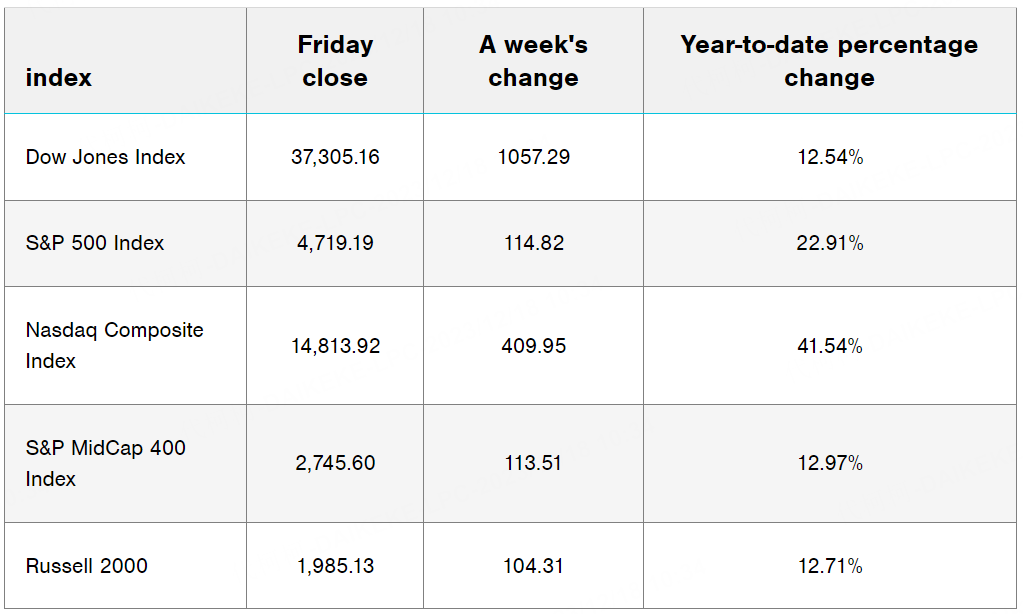Click the 2,745.60 closing value
1023x614 pixels.
coord(335,463)
